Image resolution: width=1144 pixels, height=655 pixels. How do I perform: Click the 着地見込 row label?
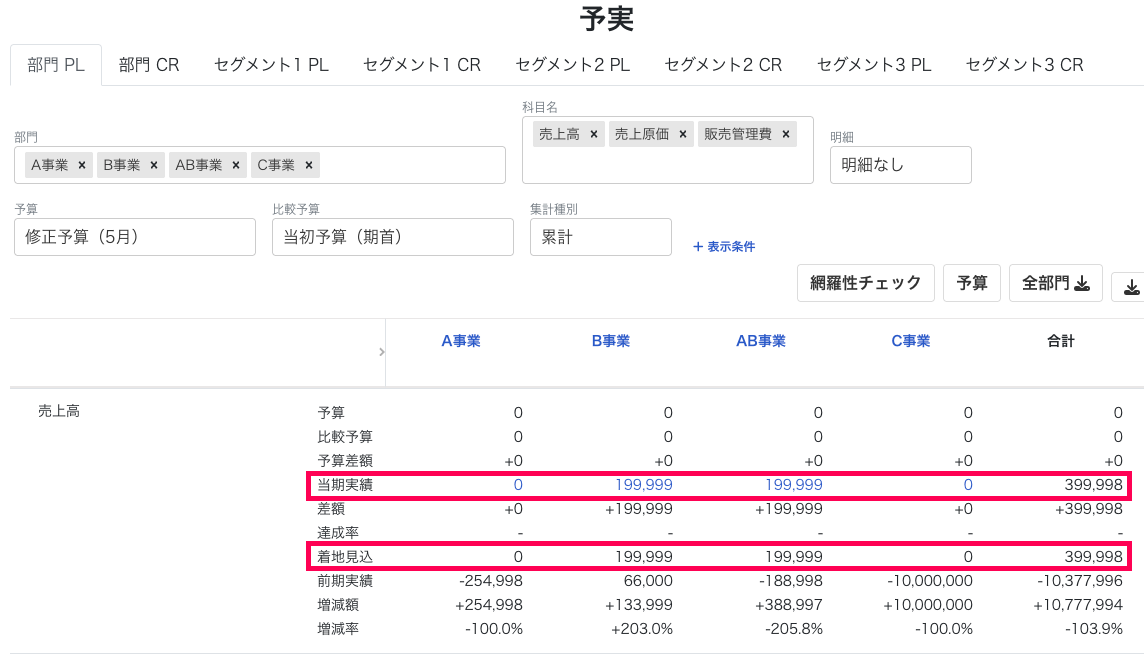pyautogui.click(x=344, y=557)
